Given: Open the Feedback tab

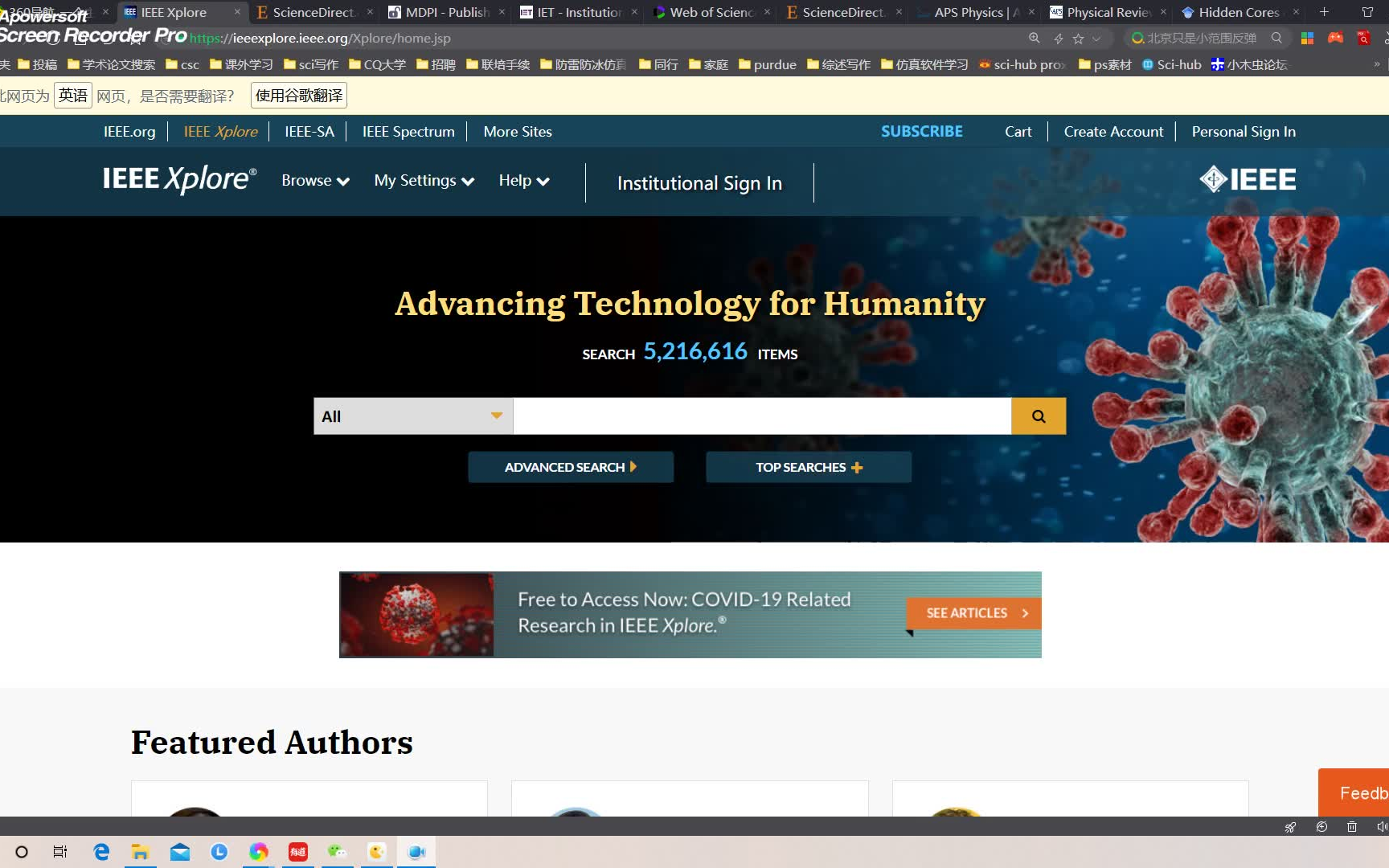Looking at the screenshot, I should (x=1354, y=792).
